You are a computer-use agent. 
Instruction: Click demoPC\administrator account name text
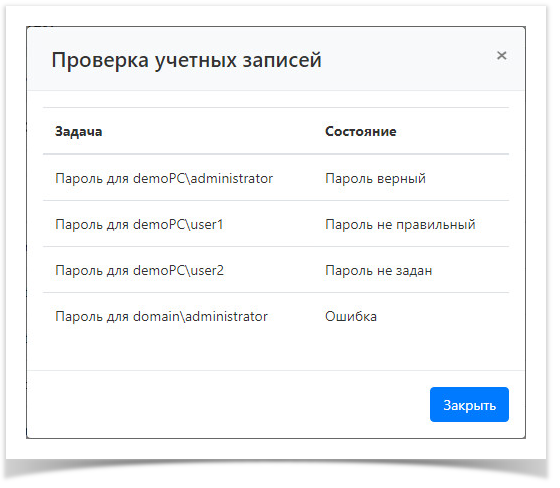(203, 178)
